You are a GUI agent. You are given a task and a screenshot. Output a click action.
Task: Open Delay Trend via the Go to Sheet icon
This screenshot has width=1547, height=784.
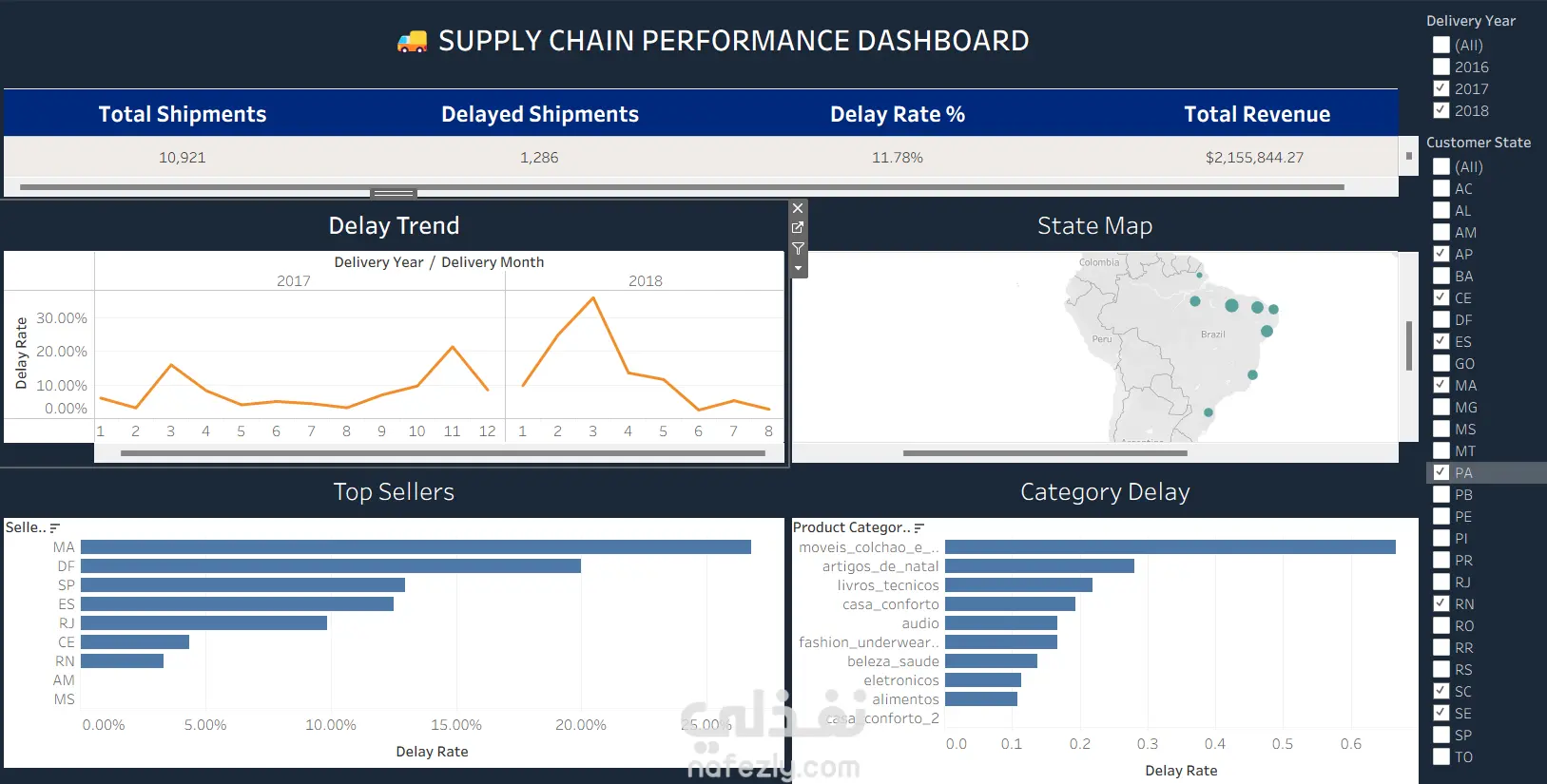point(798,228)
